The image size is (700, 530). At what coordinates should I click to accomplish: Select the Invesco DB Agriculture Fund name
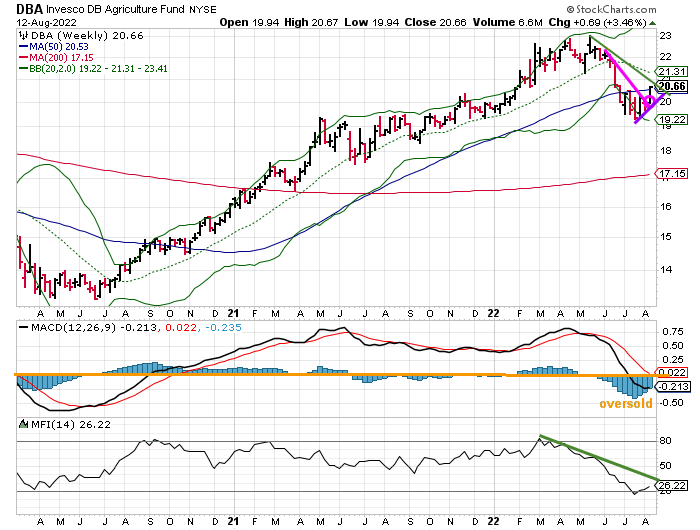coord(116,9)
